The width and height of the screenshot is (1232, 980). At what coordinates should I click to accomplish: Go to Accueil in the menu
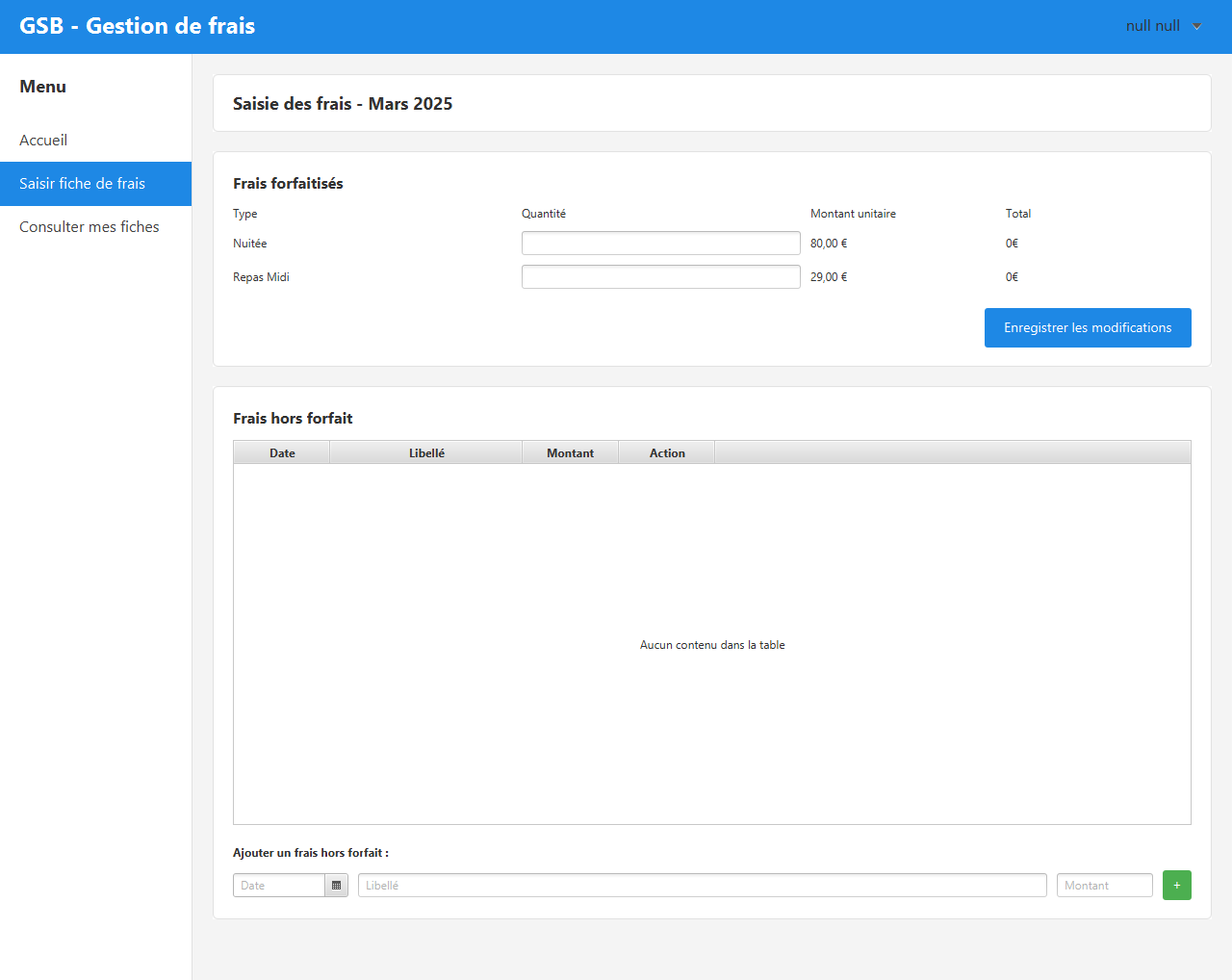point(43,141)
